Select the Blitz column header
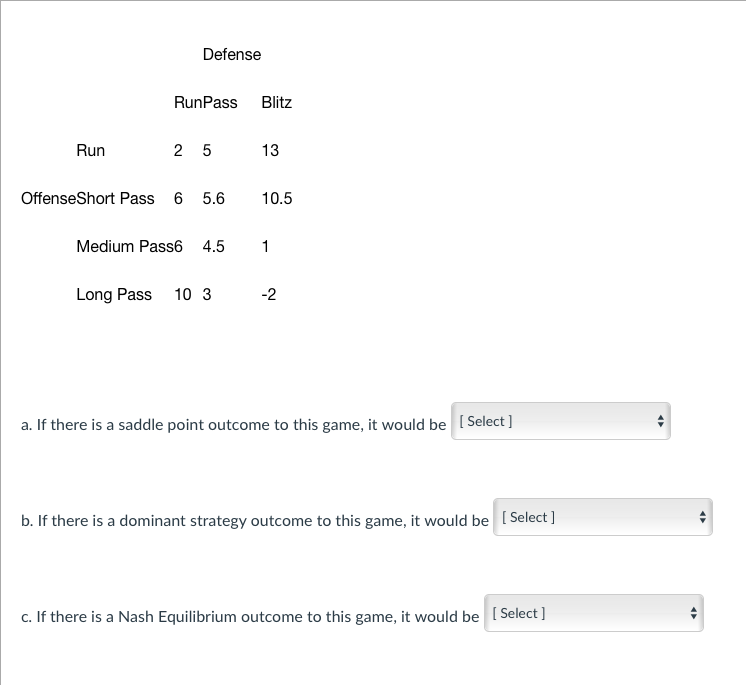This screenshot has height=685, width=746. (x=276, y=102)
